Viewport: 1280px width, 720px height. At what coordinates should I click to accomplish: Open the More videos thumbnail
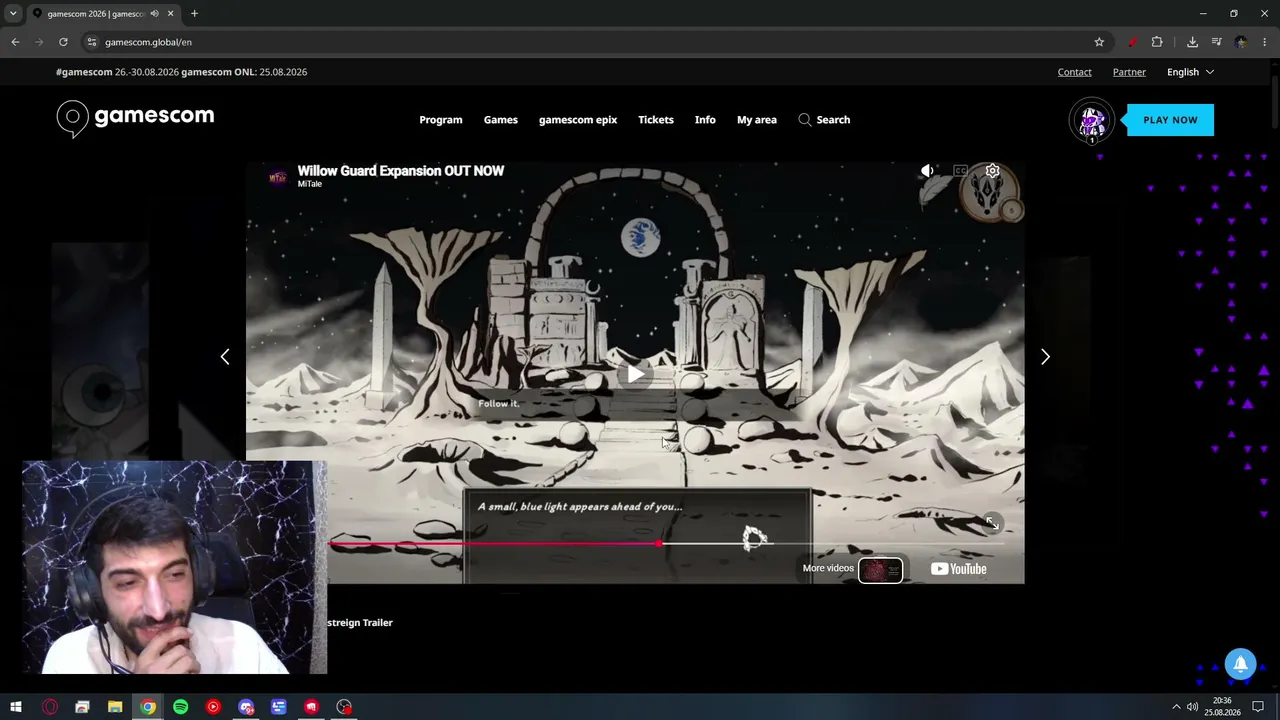[x=880, y=569]
